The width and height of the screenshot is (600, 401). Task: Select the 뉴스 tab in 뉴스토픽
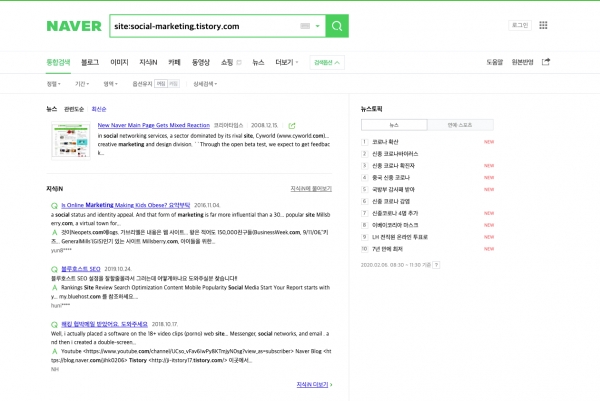coord(394,125)
